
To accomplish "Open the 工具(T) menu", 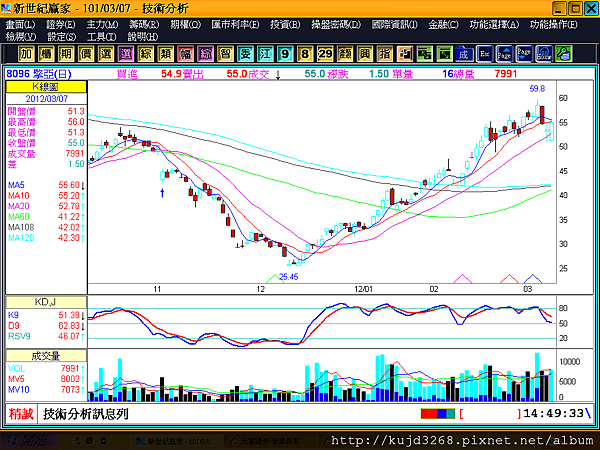I will pyautogui.click(x=101, y=37).
